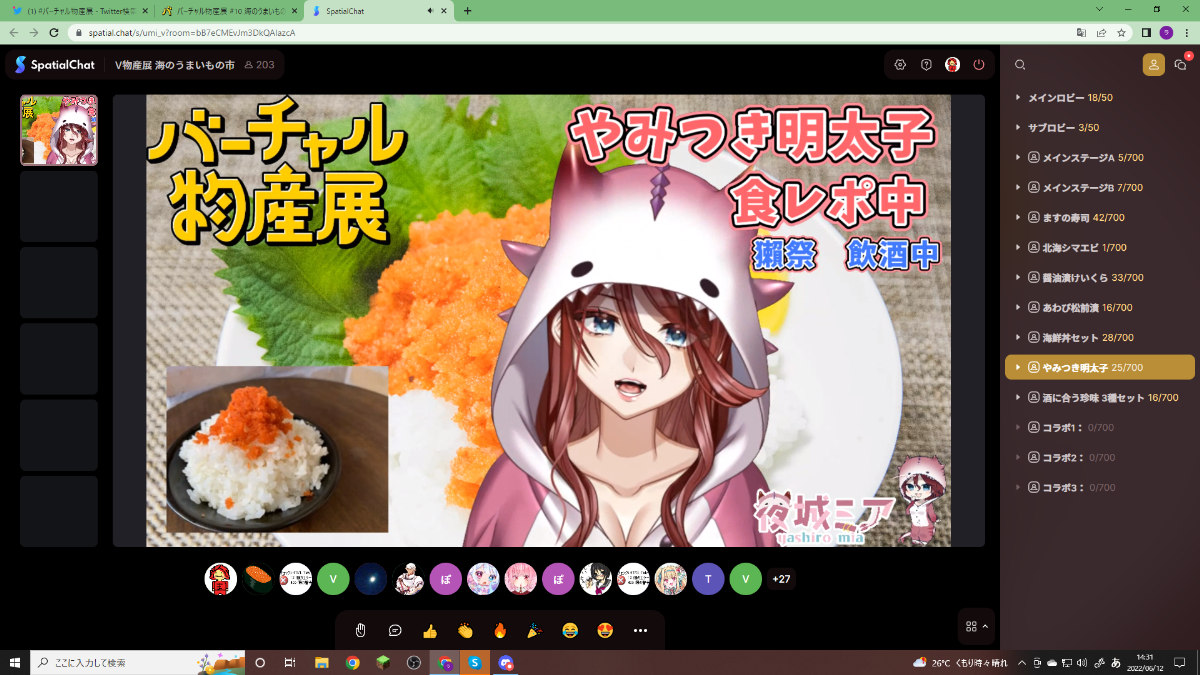The width and height of the screenshot is (1200, 675).
Task: Send the party popper reaction
Action: click(535, 630)
